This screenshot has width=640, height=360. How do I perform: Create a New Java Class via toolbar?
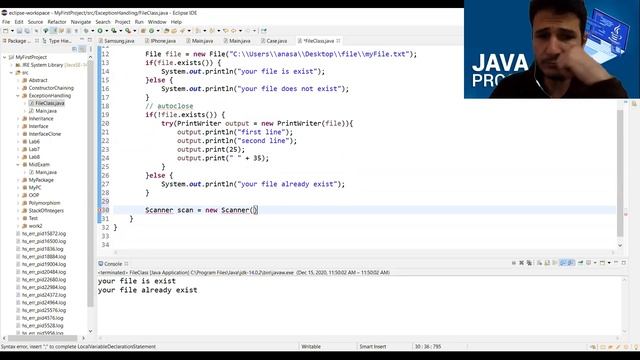(x=151, y=31)
